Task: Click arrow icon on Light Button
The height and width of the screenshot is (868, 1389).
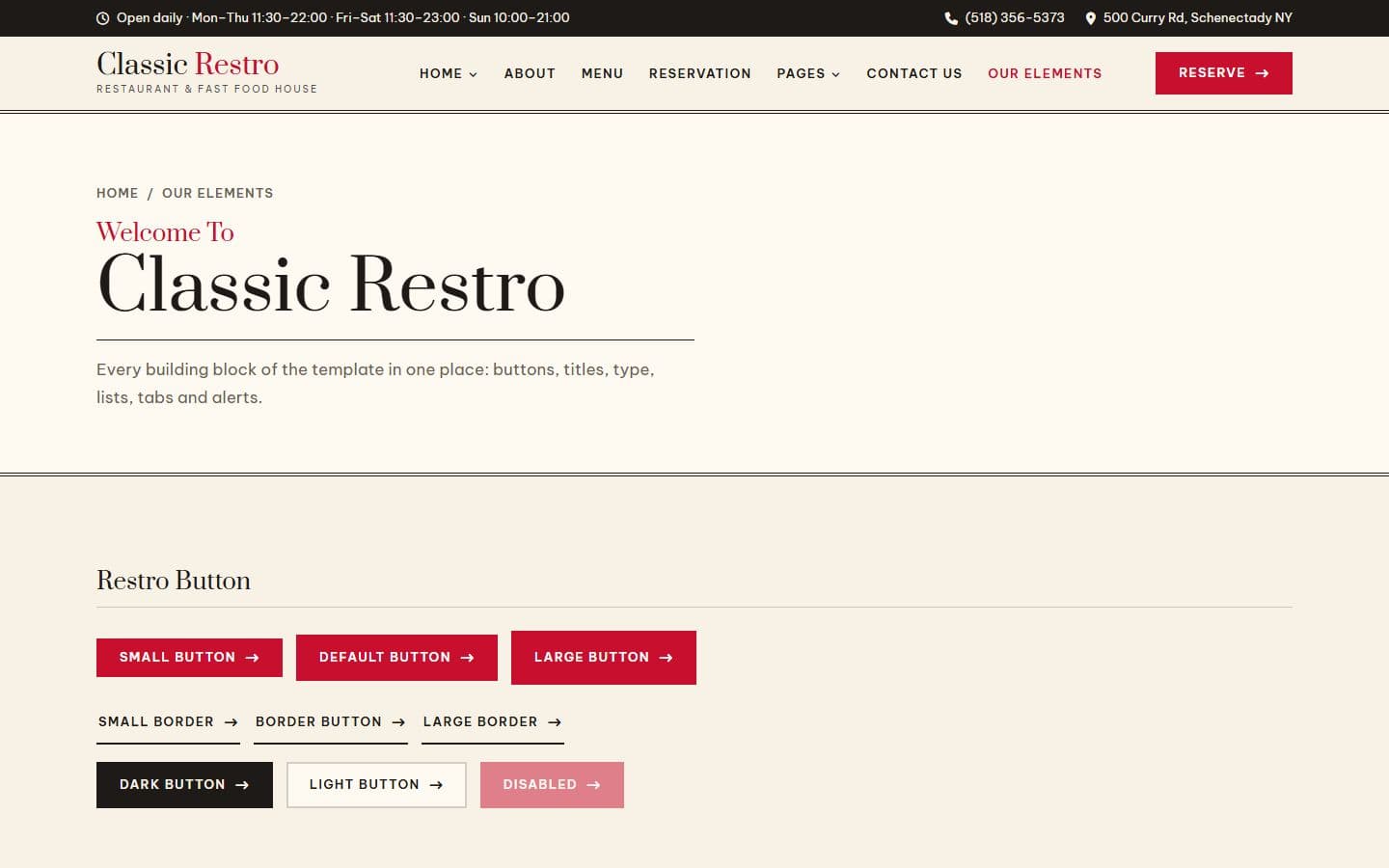Action: click(436, 785)
